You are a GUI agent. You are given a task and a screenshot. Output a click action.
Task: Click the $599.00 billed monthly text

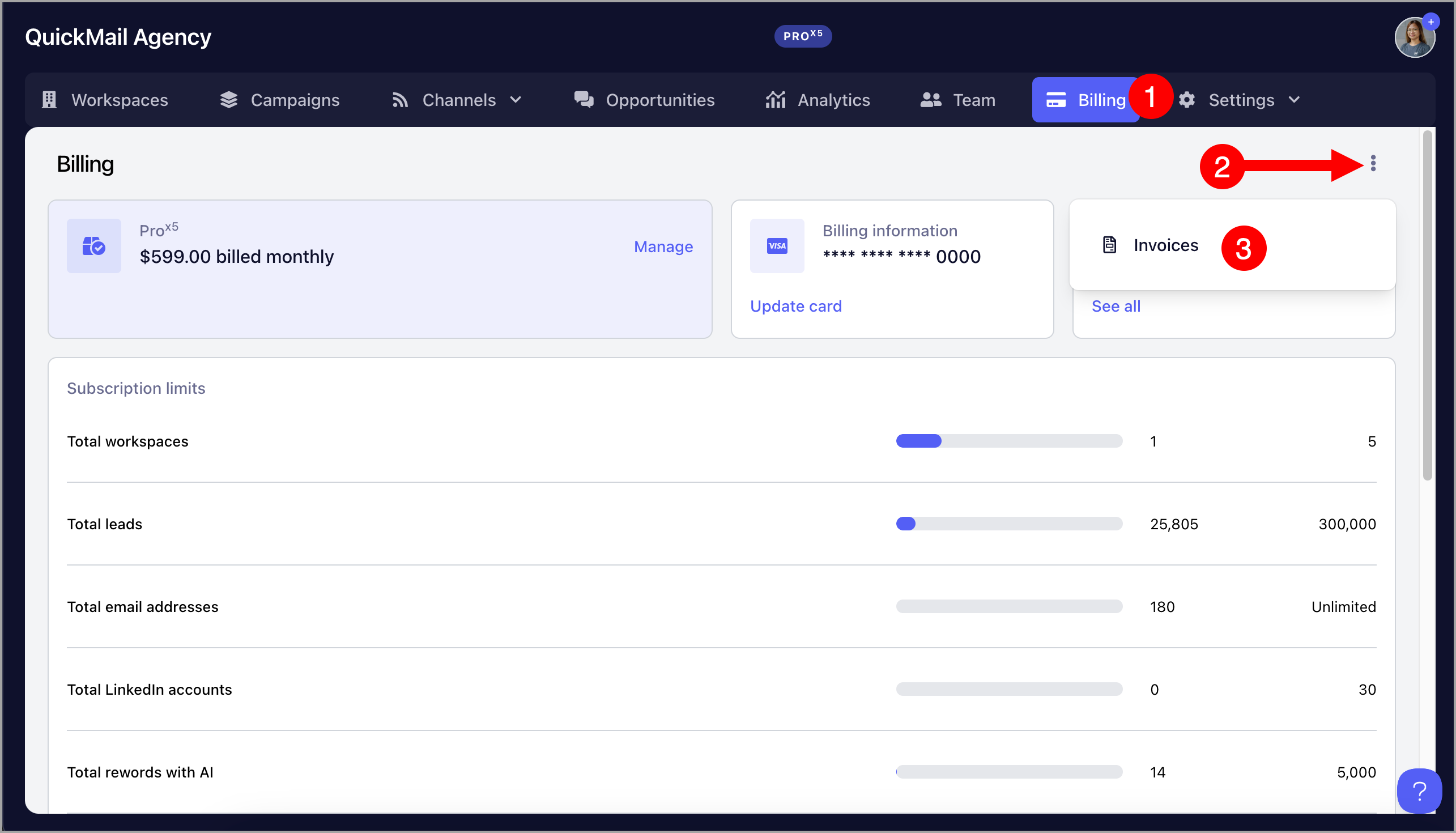point(237,257)
